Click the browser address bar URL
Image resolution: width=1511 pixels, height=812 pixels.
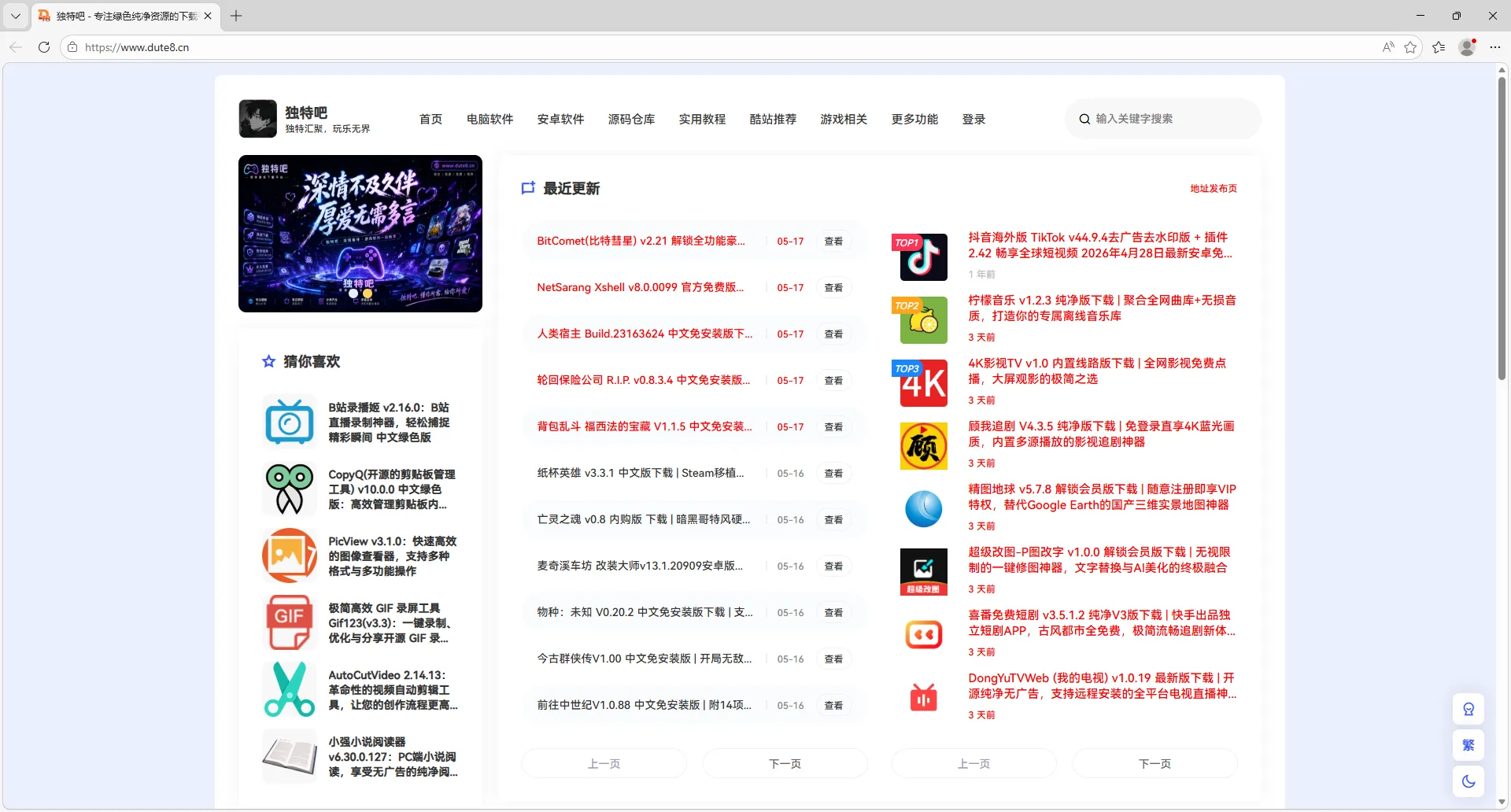[137, 47]
